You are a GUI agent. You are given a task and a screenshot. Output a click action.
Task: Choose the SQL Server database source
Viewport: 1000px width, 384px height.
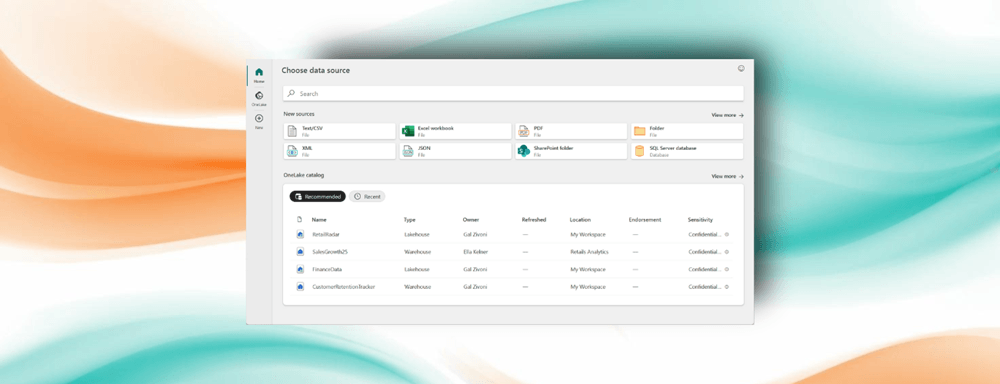click(687, 151)
